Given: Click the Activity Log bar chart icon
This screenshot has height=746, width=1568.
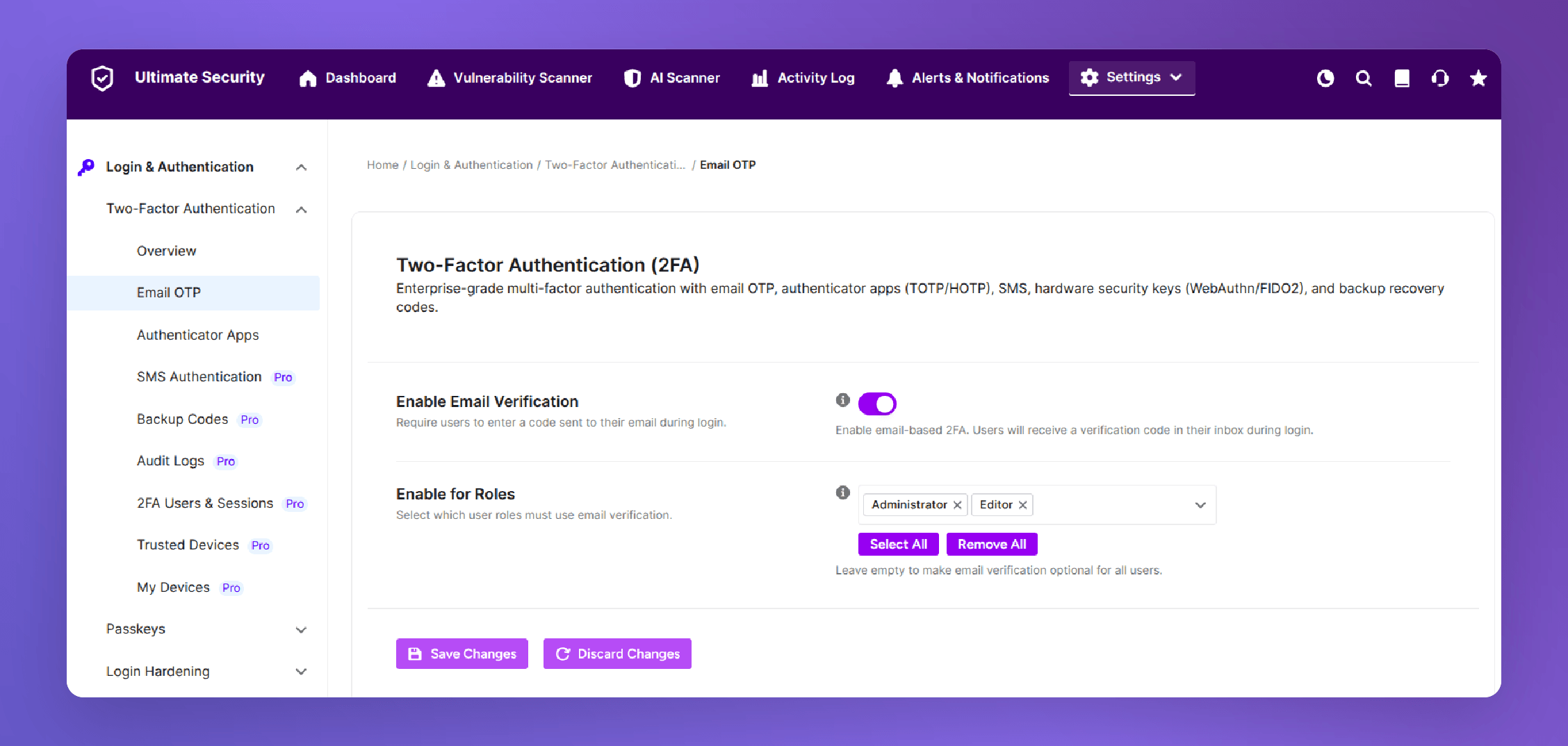Looking at the screenshot, I should (x=760, y=78).
